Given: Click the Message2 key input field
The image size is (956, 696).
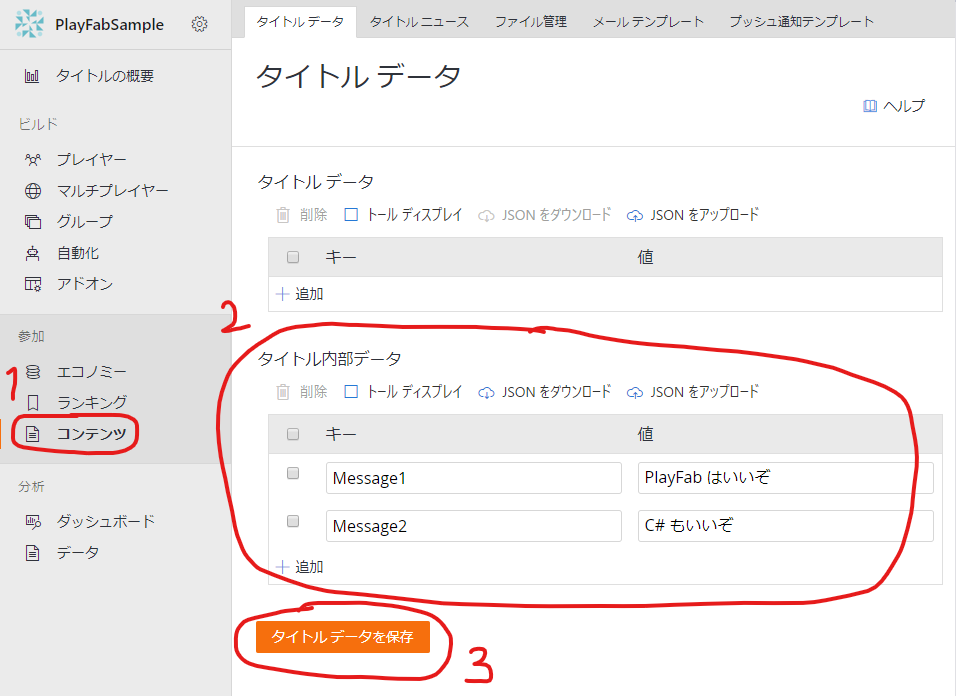Looking at the screenshot, I should pos(474,526).
